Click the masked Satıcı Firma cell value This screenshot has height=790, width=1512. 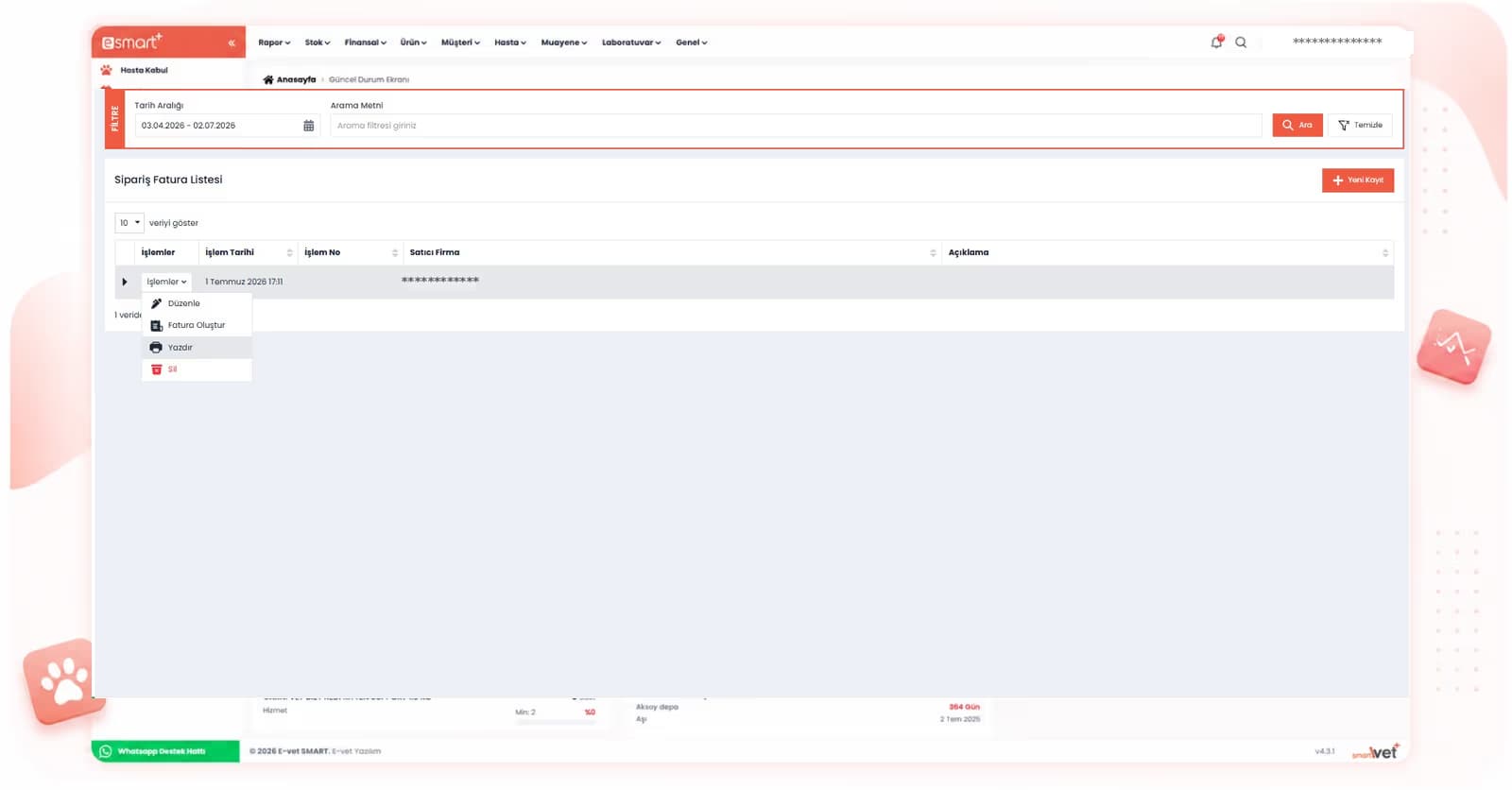pyautogui.click(x=440, y=281)
